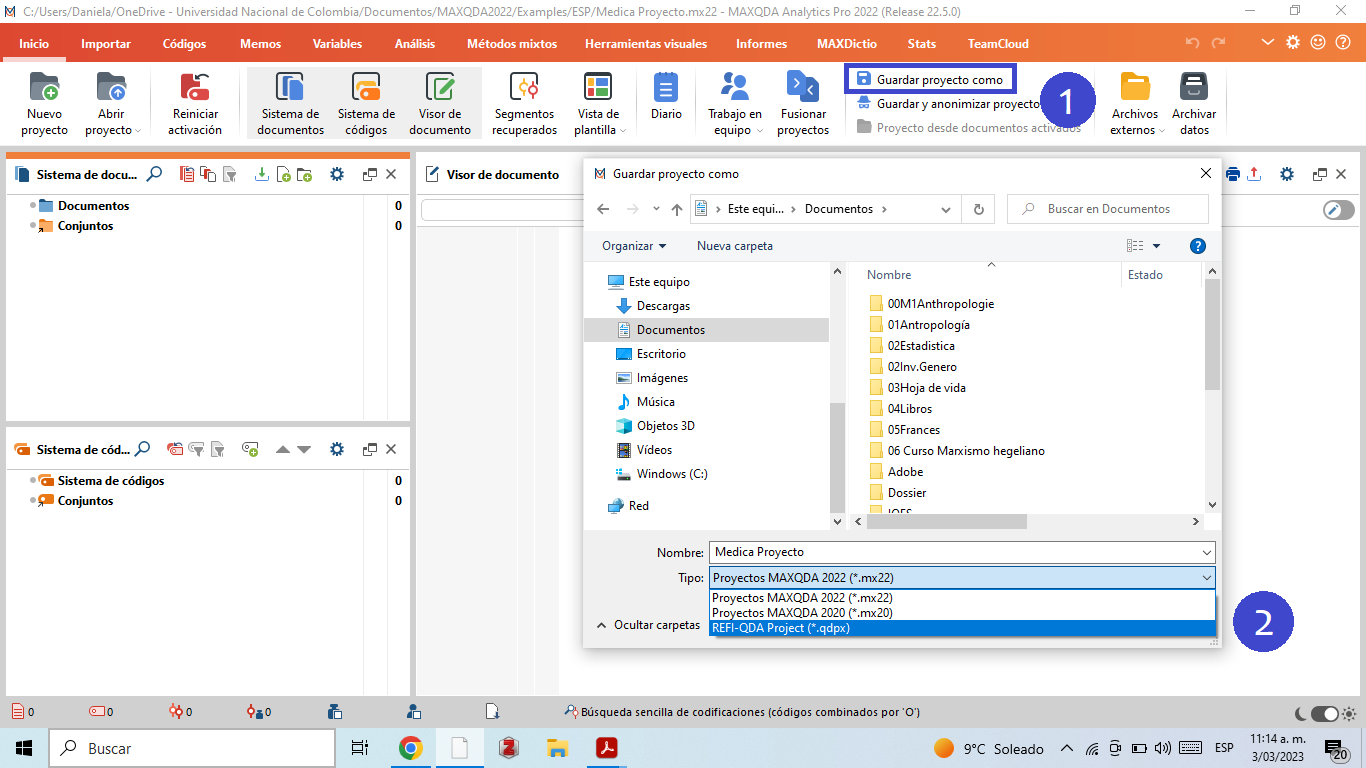Open the Tipo file type combo box

pos(962,577)
